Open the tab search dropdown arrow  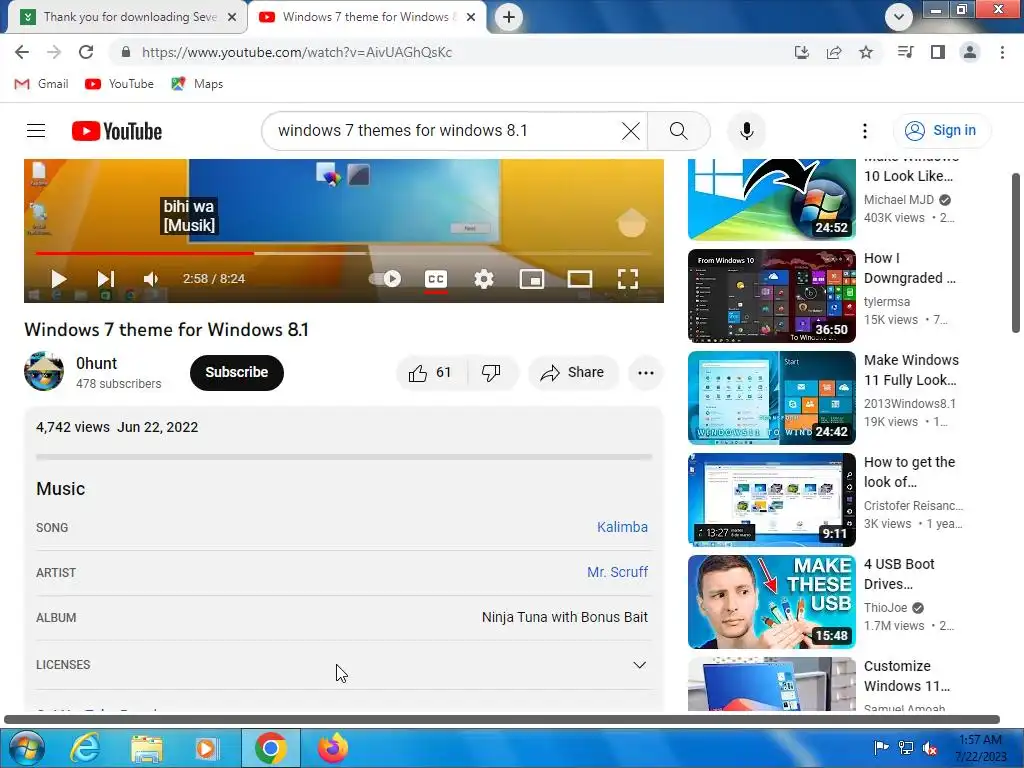(x=899, y=17)
